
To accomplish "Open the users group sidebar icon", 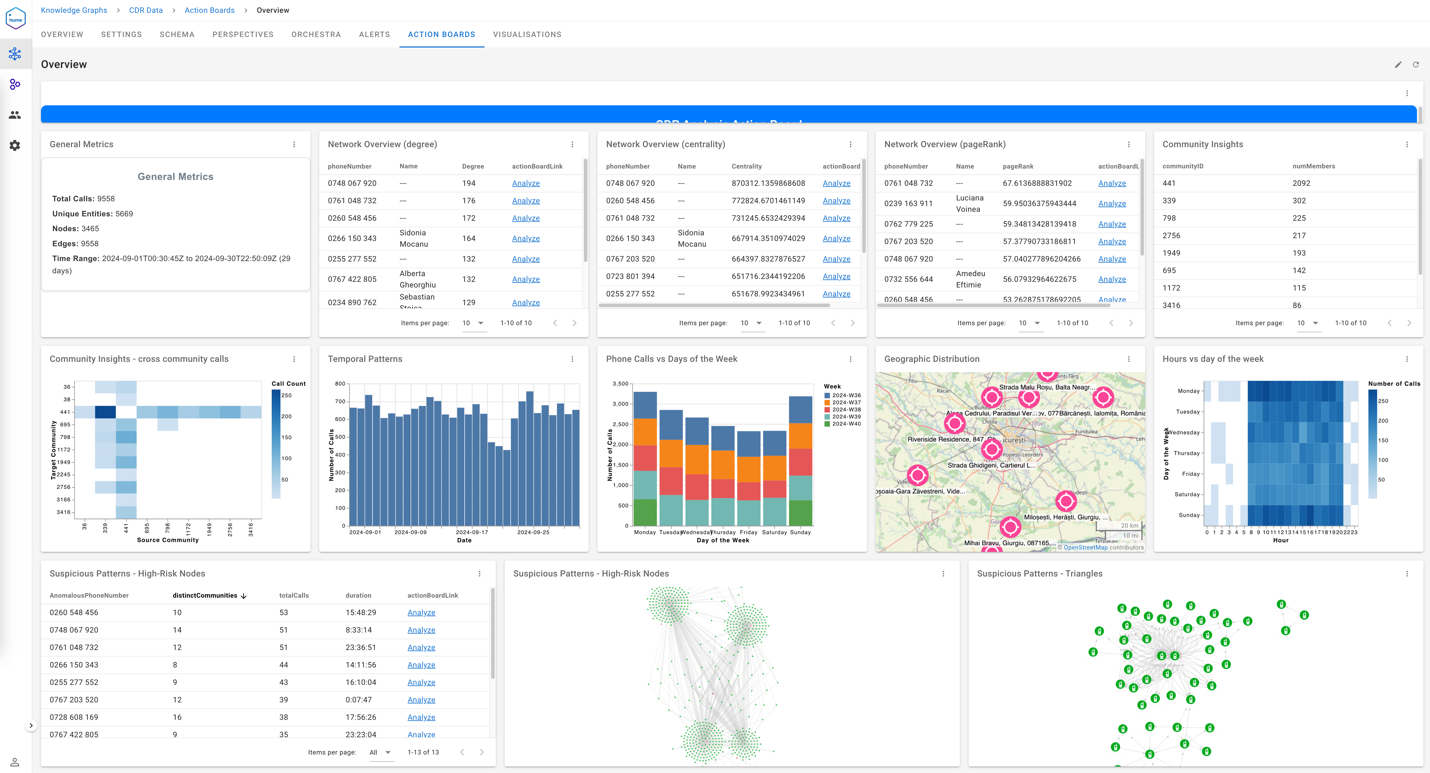I will click(15, 115).
